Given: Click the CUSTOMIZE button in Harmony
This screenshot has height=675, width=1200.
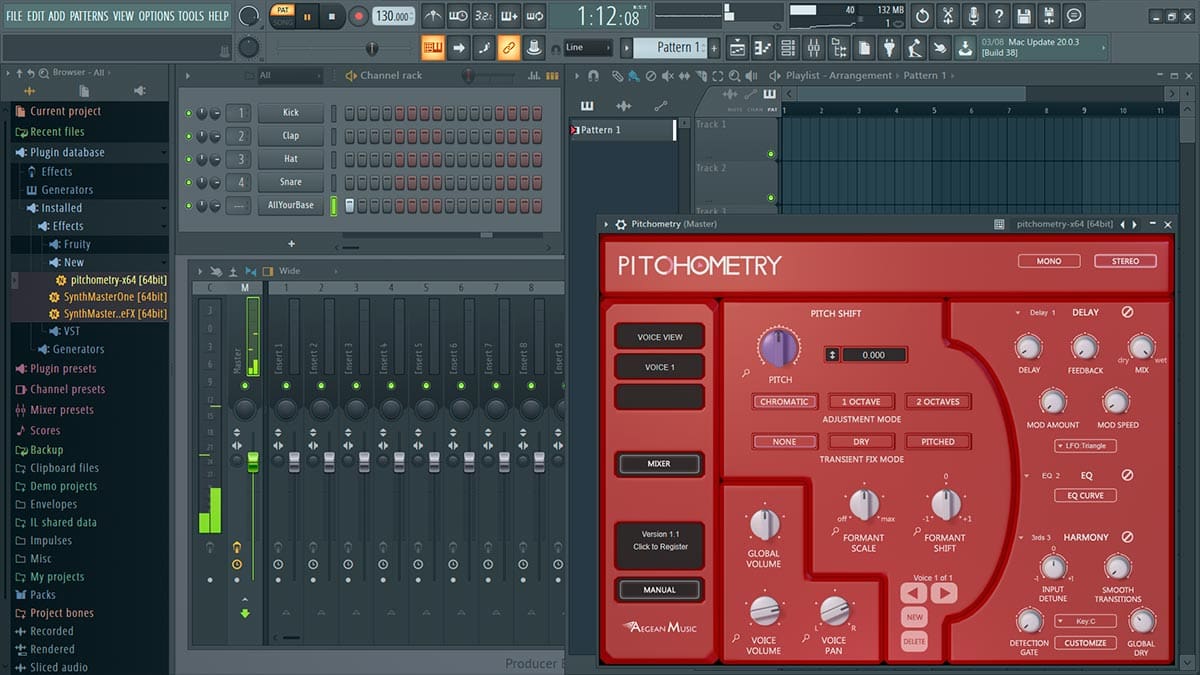Looking at the screenshot, I should tap(1085, 643).
